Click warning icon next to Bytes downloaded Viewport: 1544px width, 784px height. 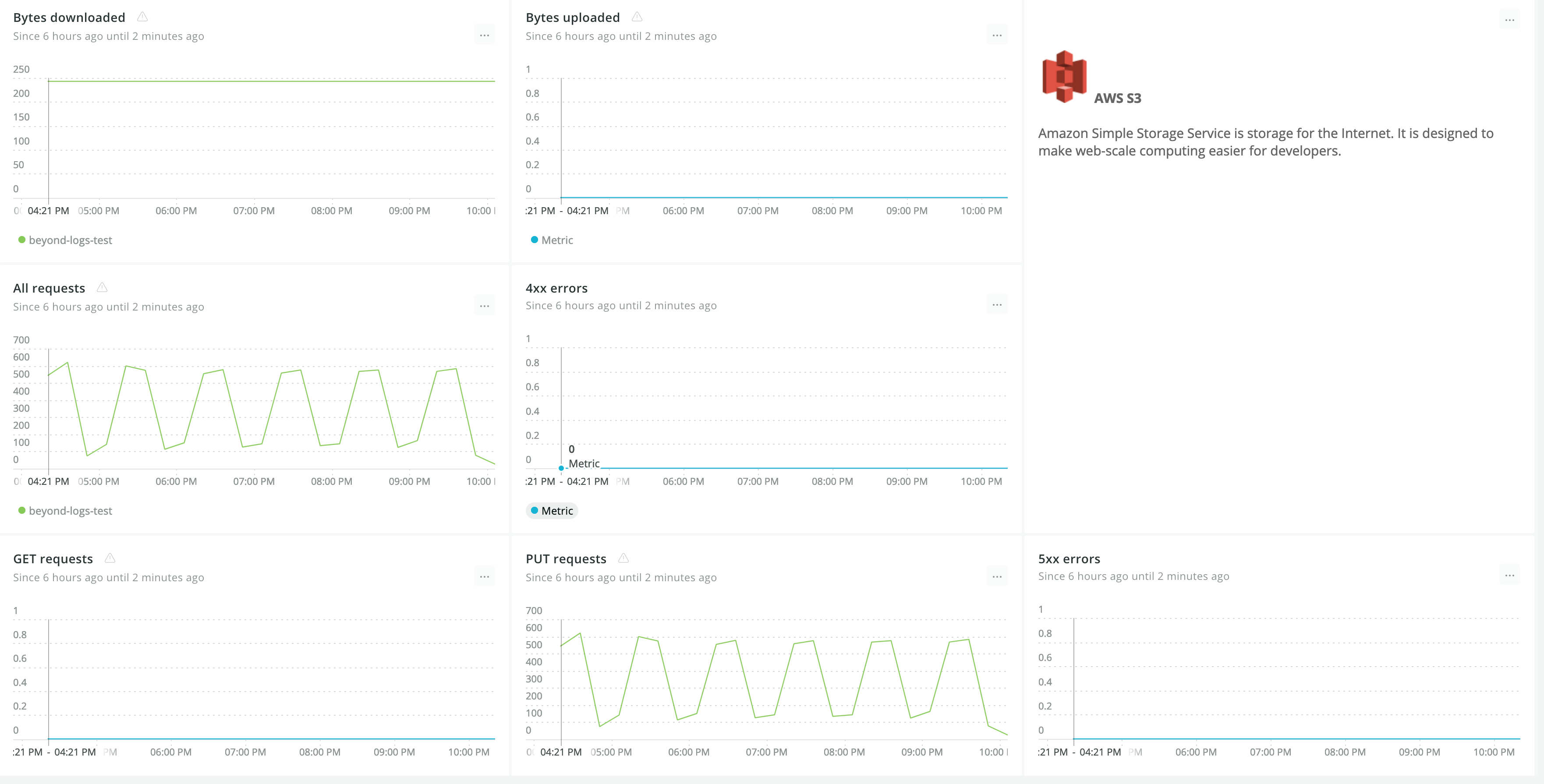(142, 17)
